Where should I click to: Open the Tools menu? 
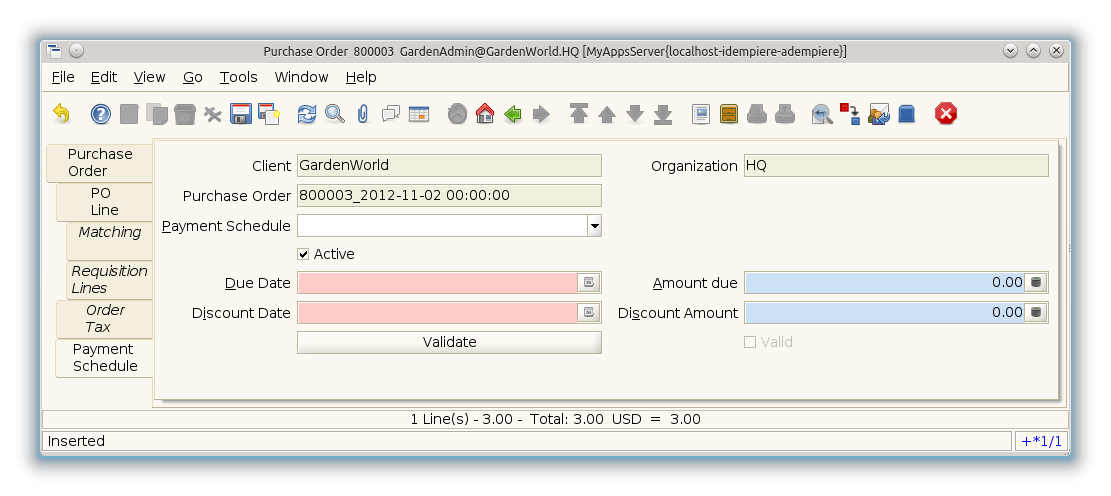click(x=238, y=77)
